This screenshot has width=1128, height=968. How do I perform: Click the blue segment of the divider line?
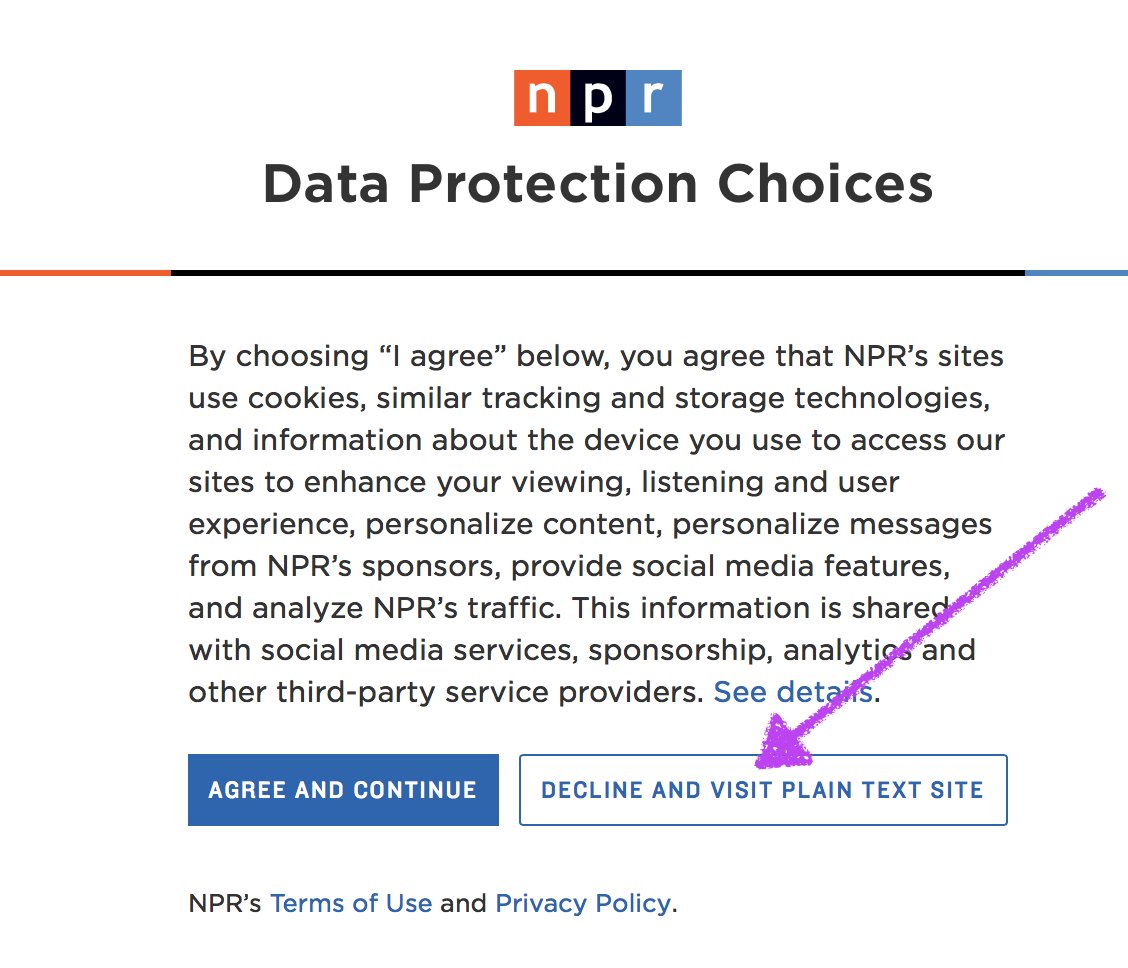click(1076, 272)
